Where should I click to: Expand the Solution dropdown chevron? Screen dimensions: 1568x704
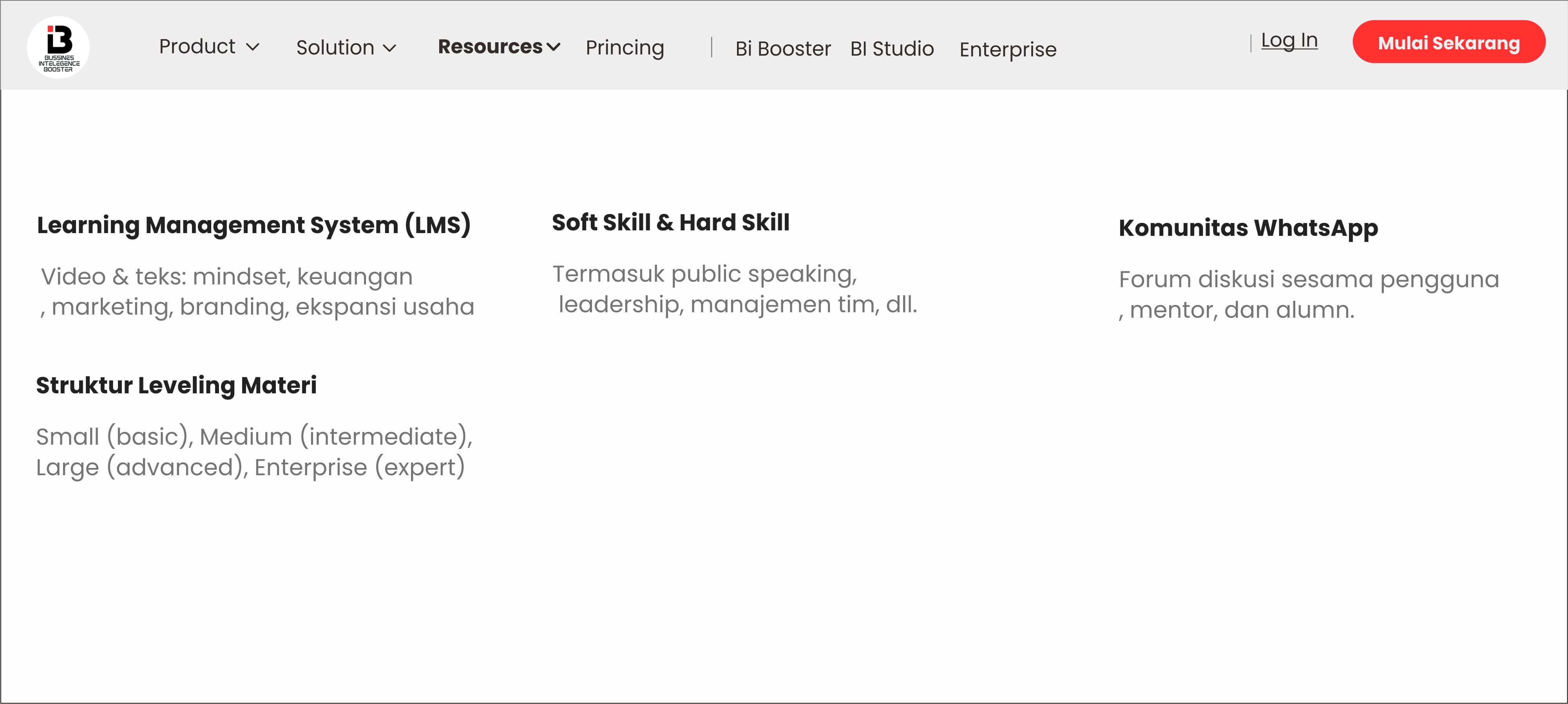point(389,48)
